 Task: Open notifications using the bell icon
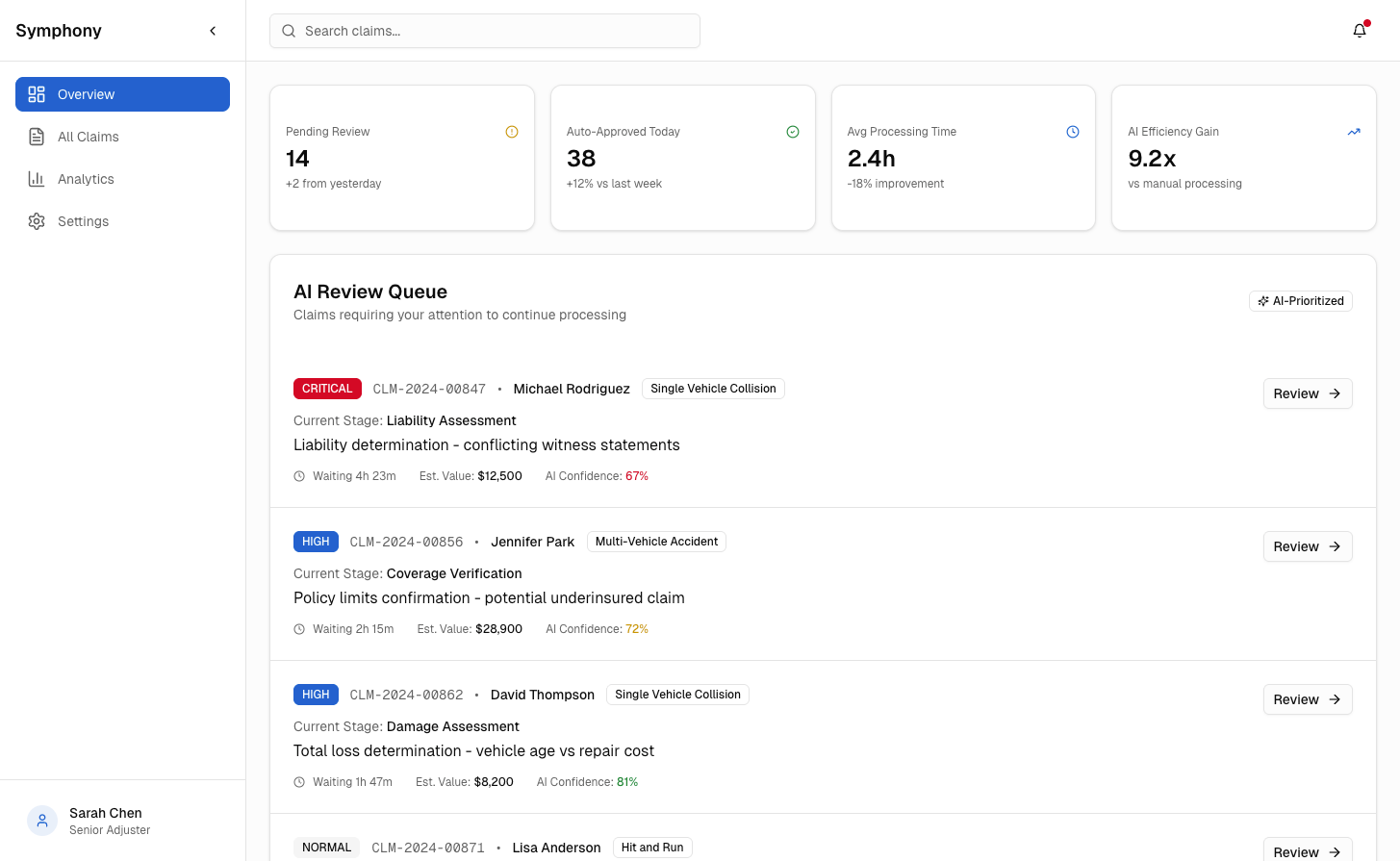(x=1359, y=30)
